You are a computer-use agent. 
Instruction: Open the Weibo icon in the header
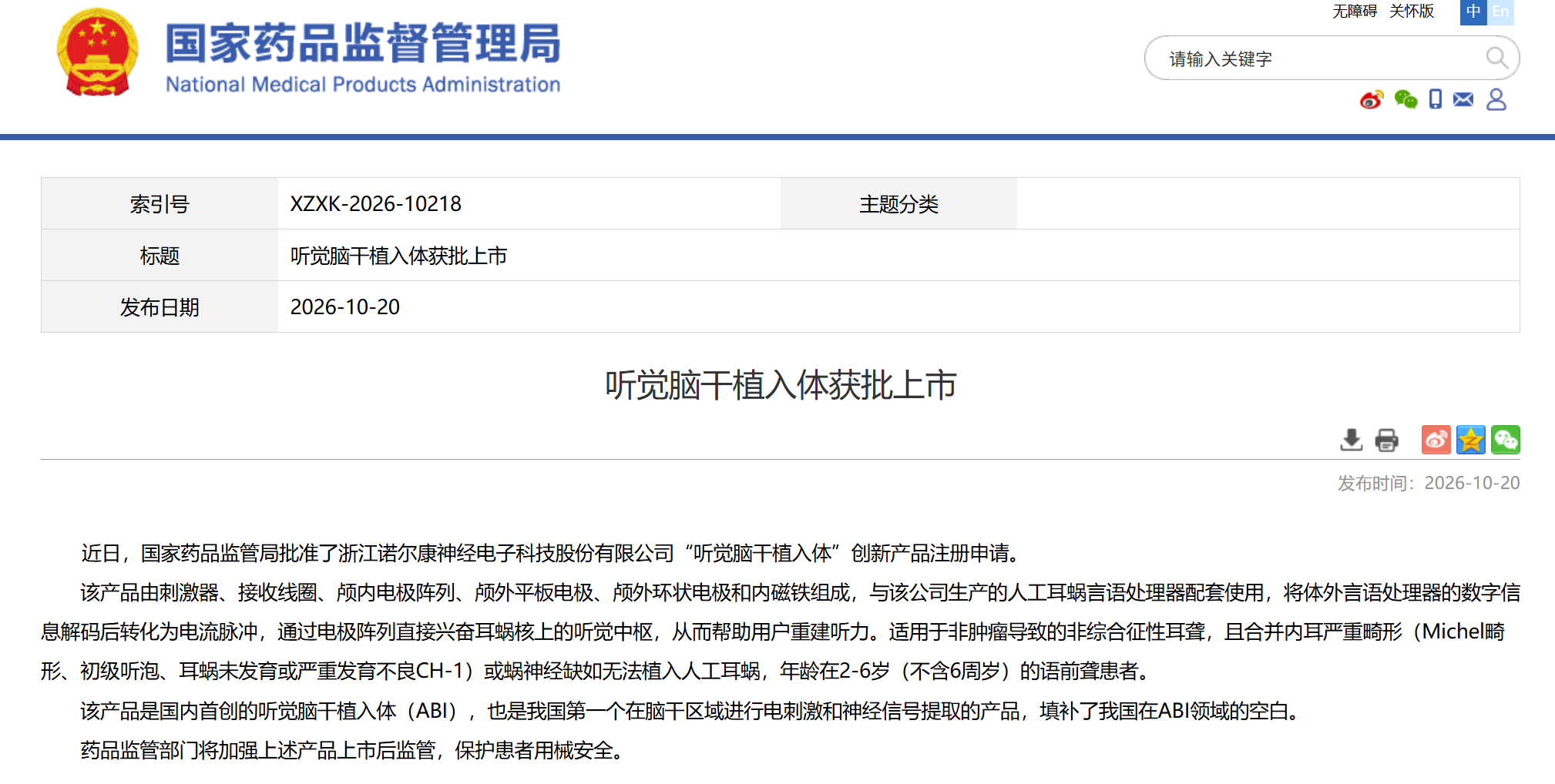click(1372, 99)
